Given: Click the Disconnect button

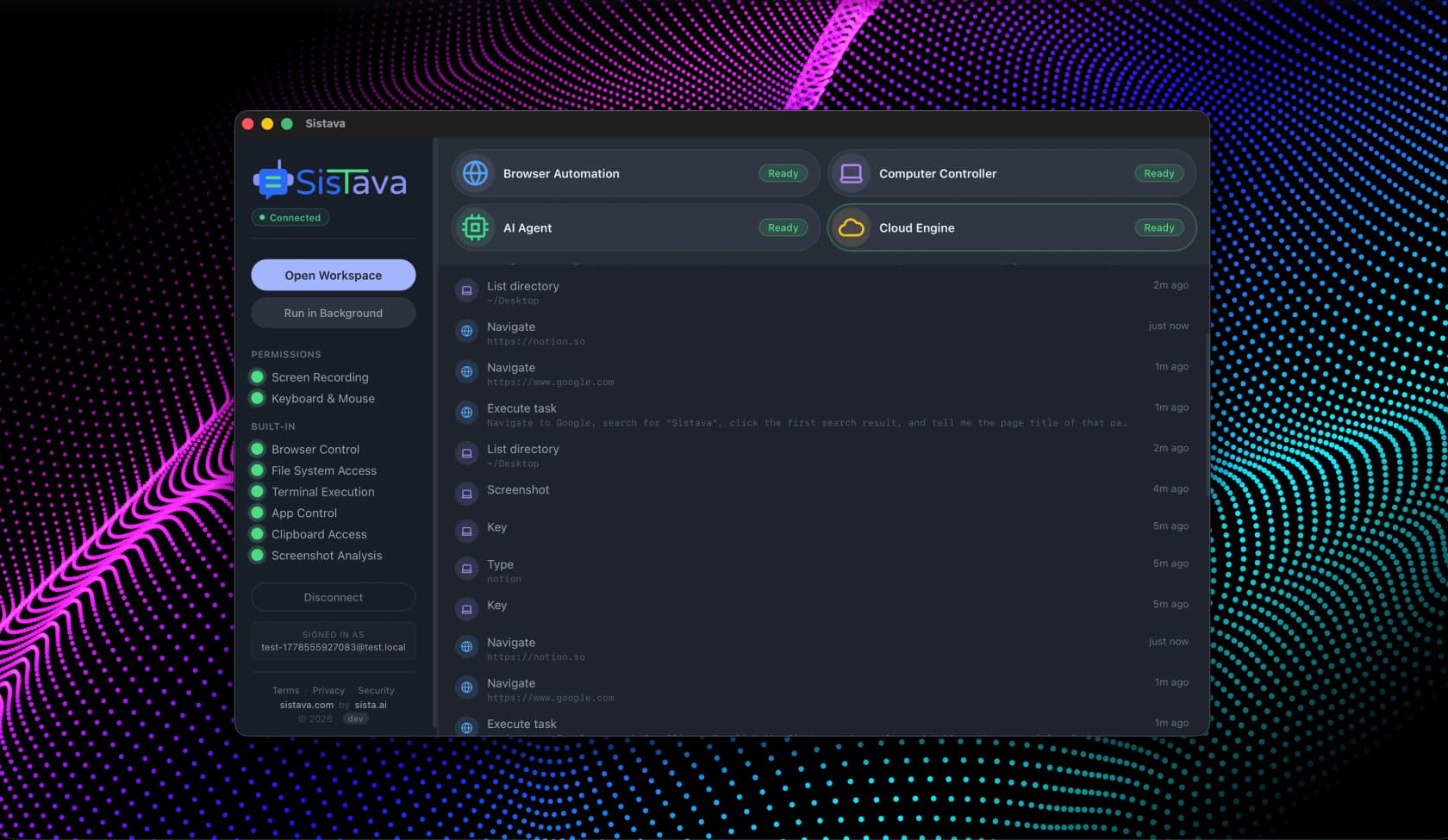Looking at the screenshot, I should pos(333,597).
